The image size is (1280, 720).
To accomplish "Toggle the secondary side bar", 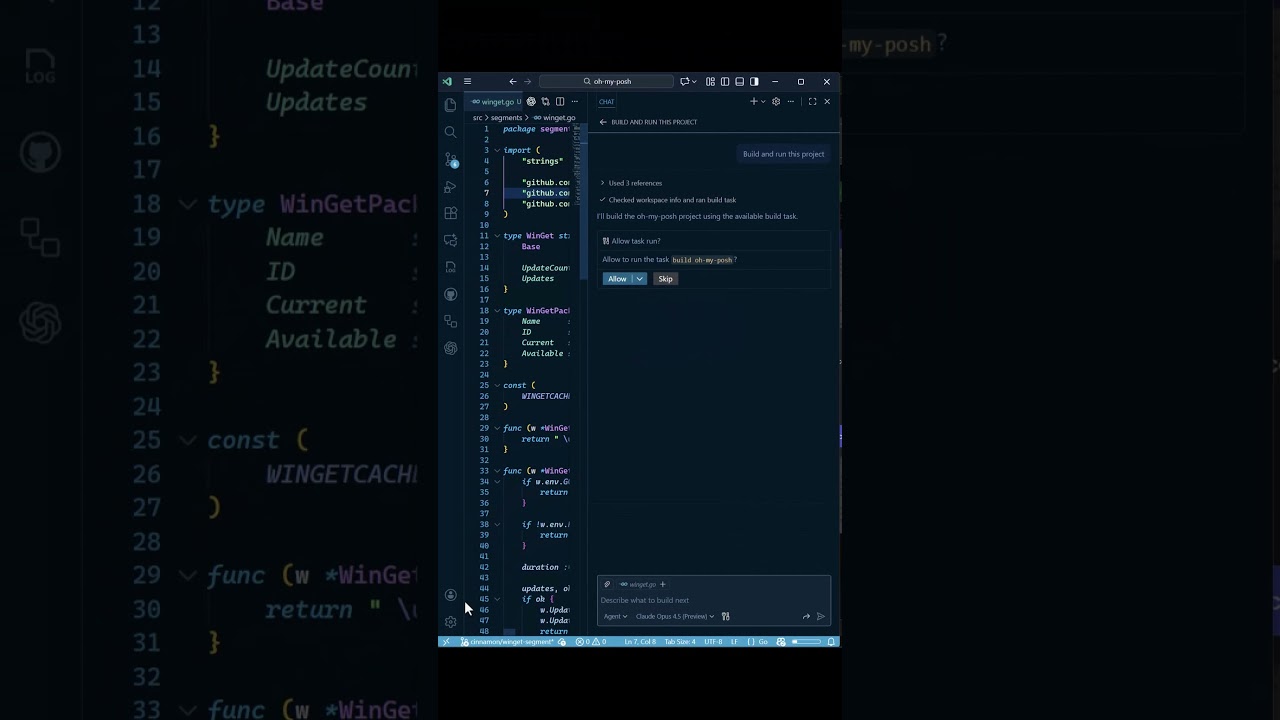I will (x=754, y=82).
